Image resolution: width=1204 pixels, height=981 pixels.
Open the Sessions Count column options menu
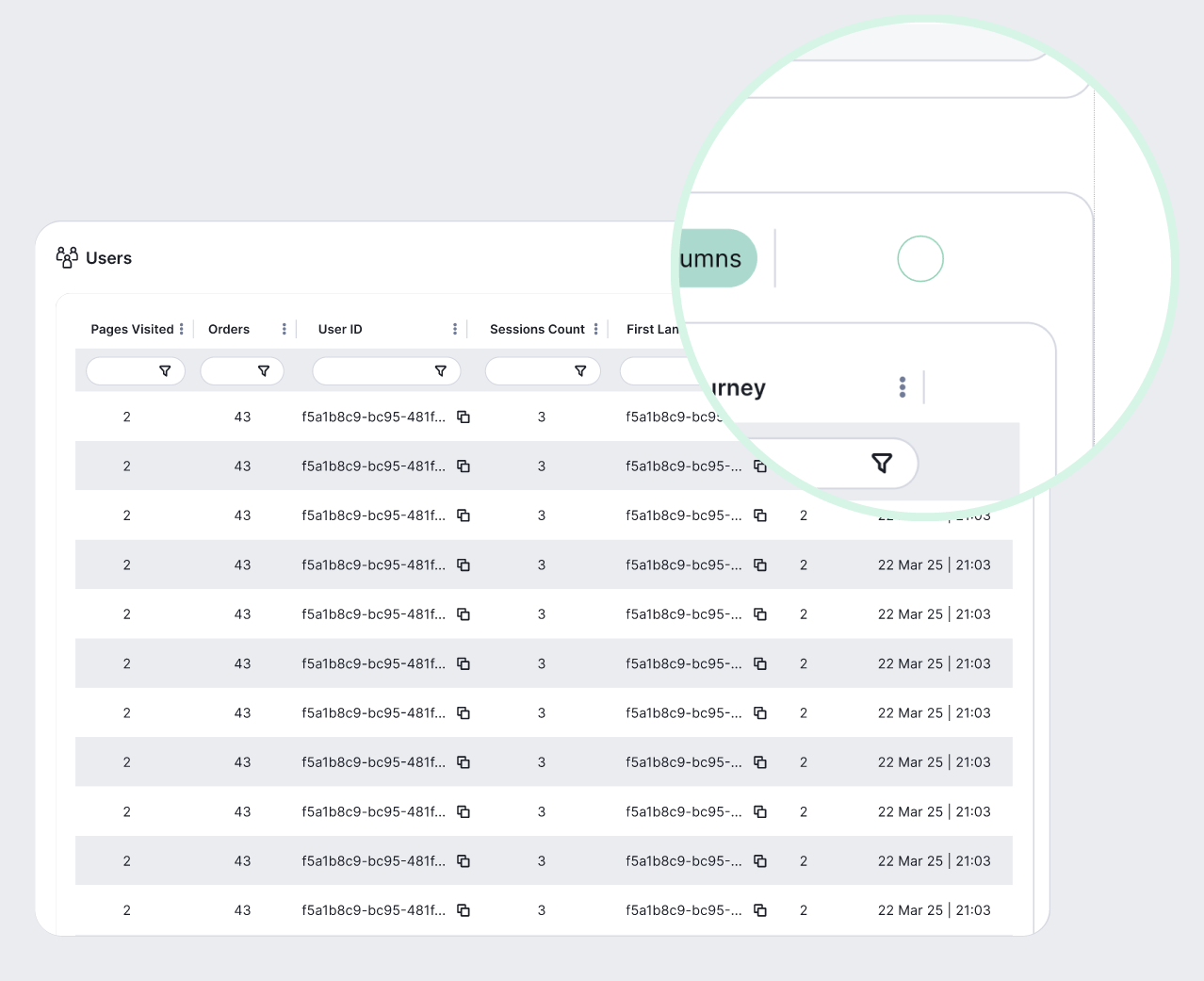coord(596,329)
